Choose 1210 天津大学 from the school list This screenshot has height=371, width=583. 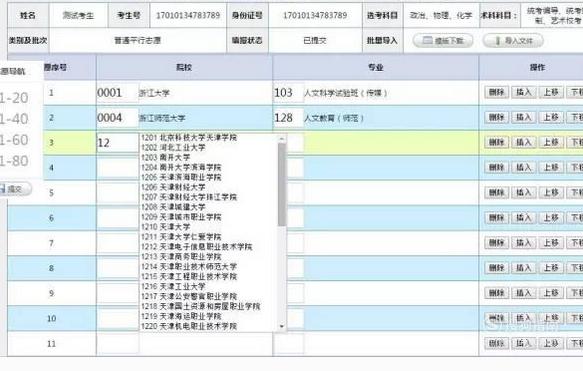coord(165,227)
